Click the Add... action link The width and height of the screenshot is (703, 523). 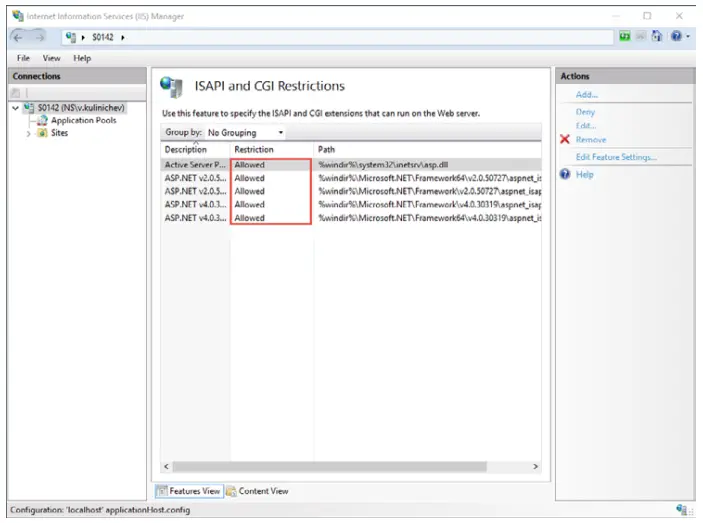pos(587,95)
